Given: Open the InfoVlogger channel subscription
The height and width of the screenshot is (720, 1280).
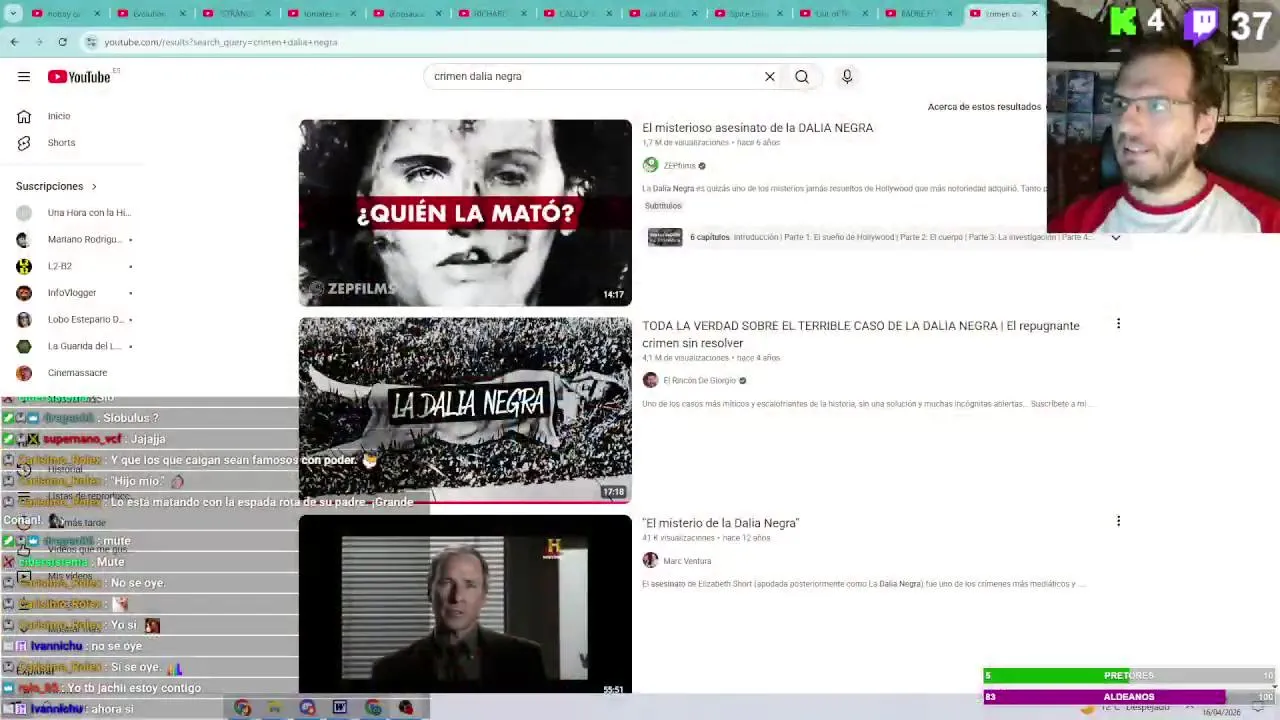Looking at the screenshot, I should pos(72,293).
